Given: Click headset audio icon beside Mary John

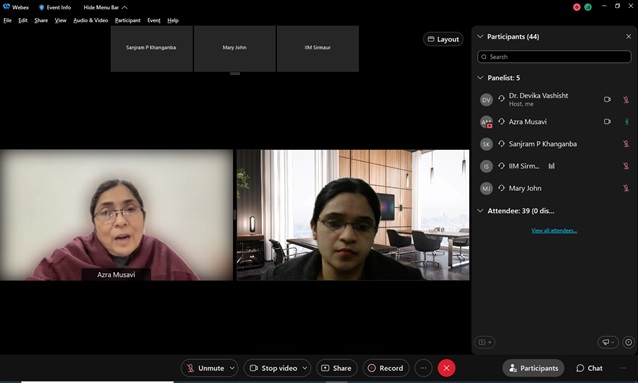Looking at the screenshot, I should 501,188.
